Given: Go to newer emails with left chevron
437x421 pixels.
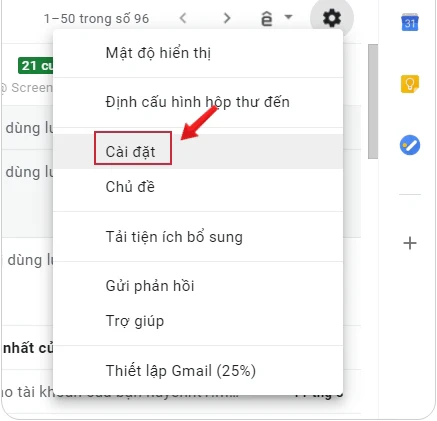Looking at the screenshot, I should [x=183, y=18].
